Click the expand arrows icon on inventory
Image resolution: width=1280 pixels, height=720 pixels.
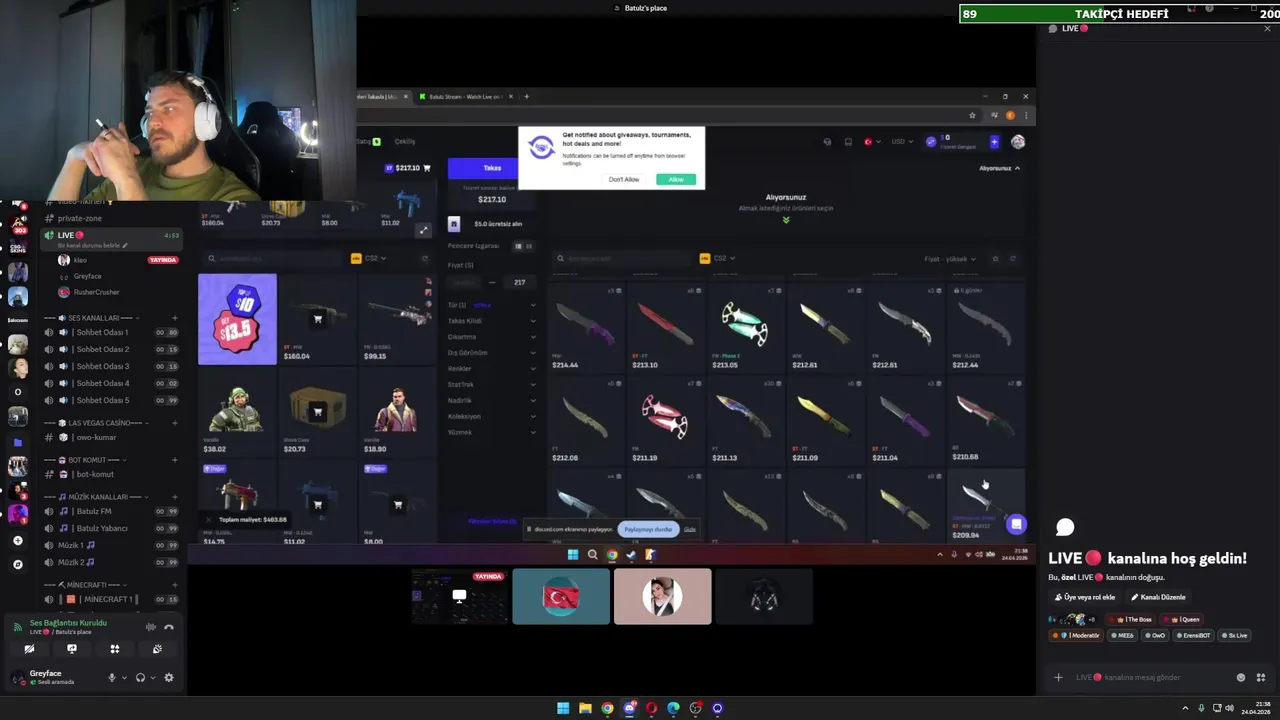pyautogui.click(x=423, y=231)
